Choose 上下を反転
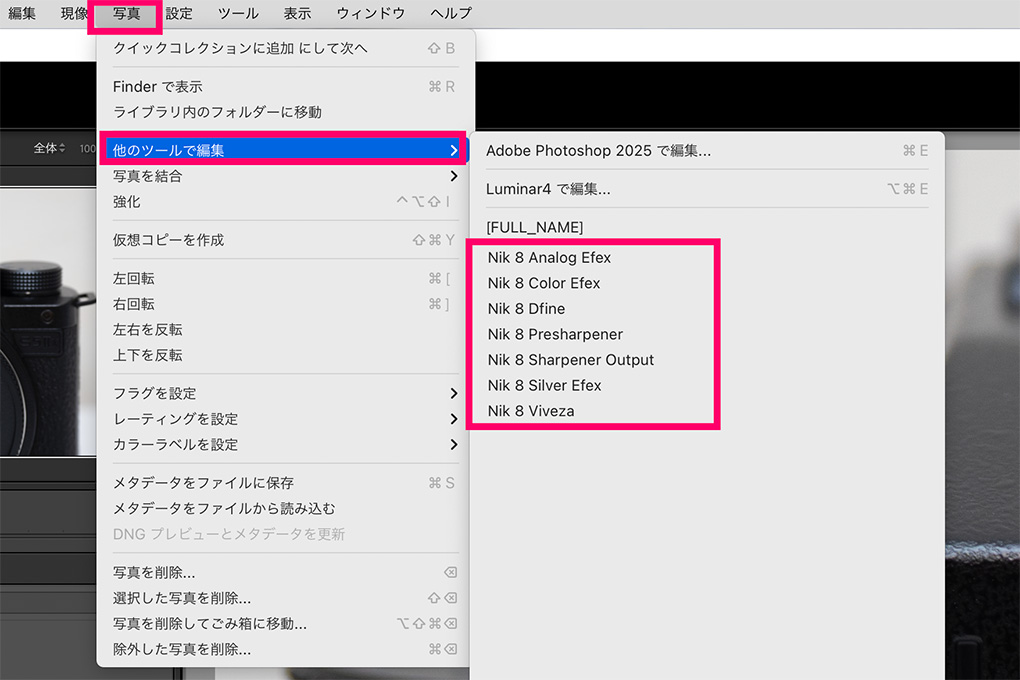1020x680 pixels. coord(286,355)
